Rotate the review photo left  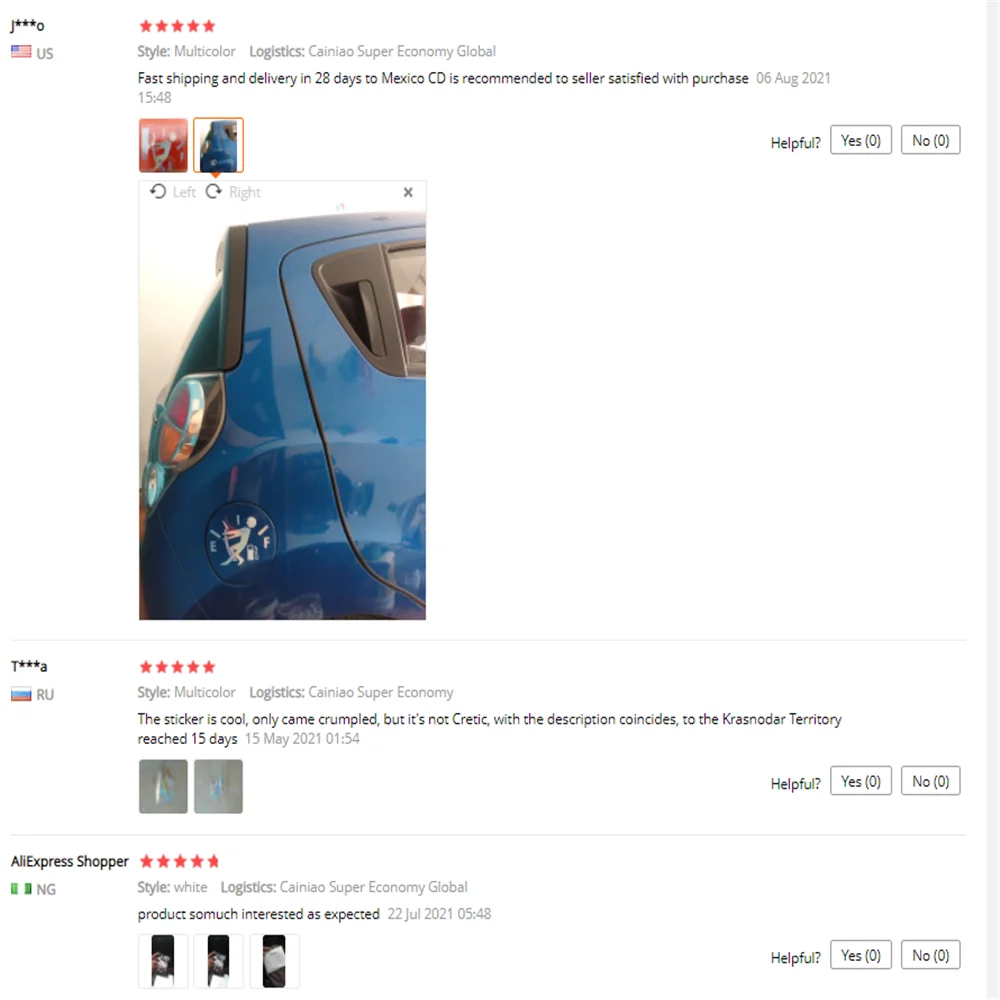point(173,192)
